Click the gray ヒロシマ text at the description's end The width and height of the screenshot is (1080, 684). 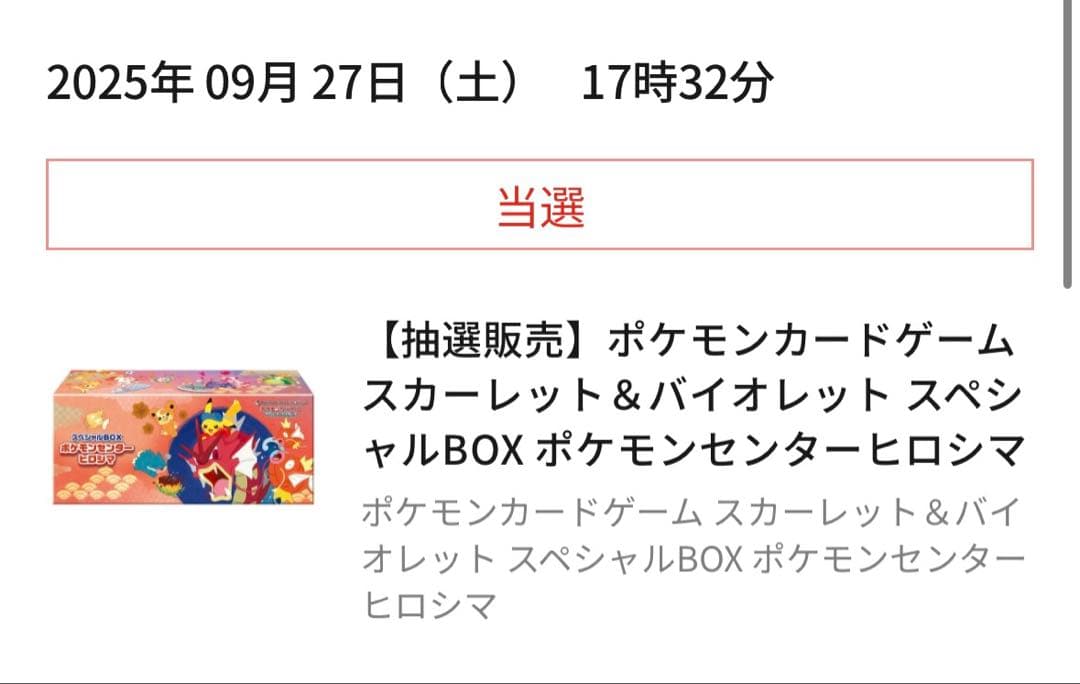tap(430, 605)
